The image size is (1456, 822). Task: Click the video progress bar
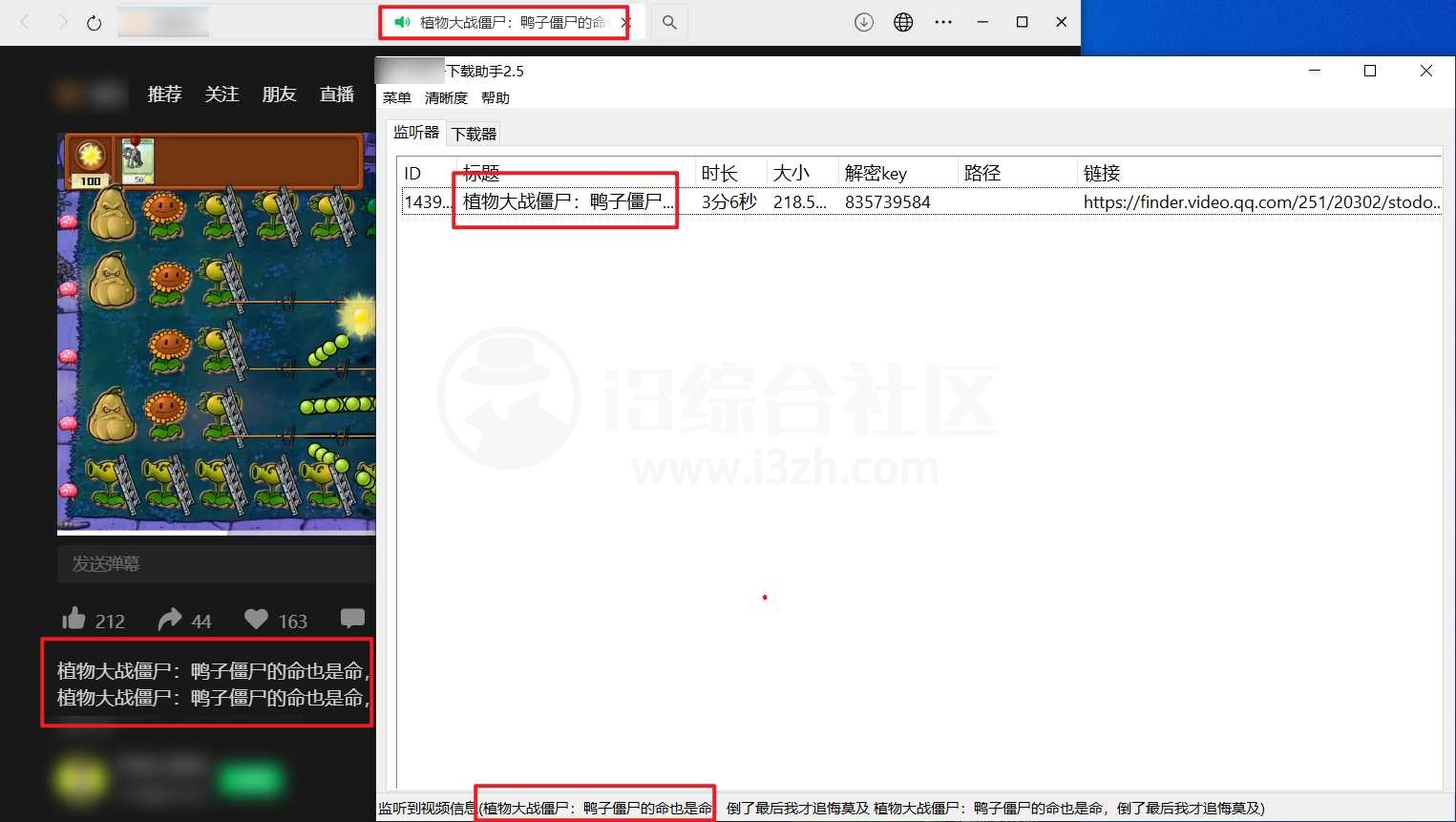pyautogui.click(x=217, y=533)
